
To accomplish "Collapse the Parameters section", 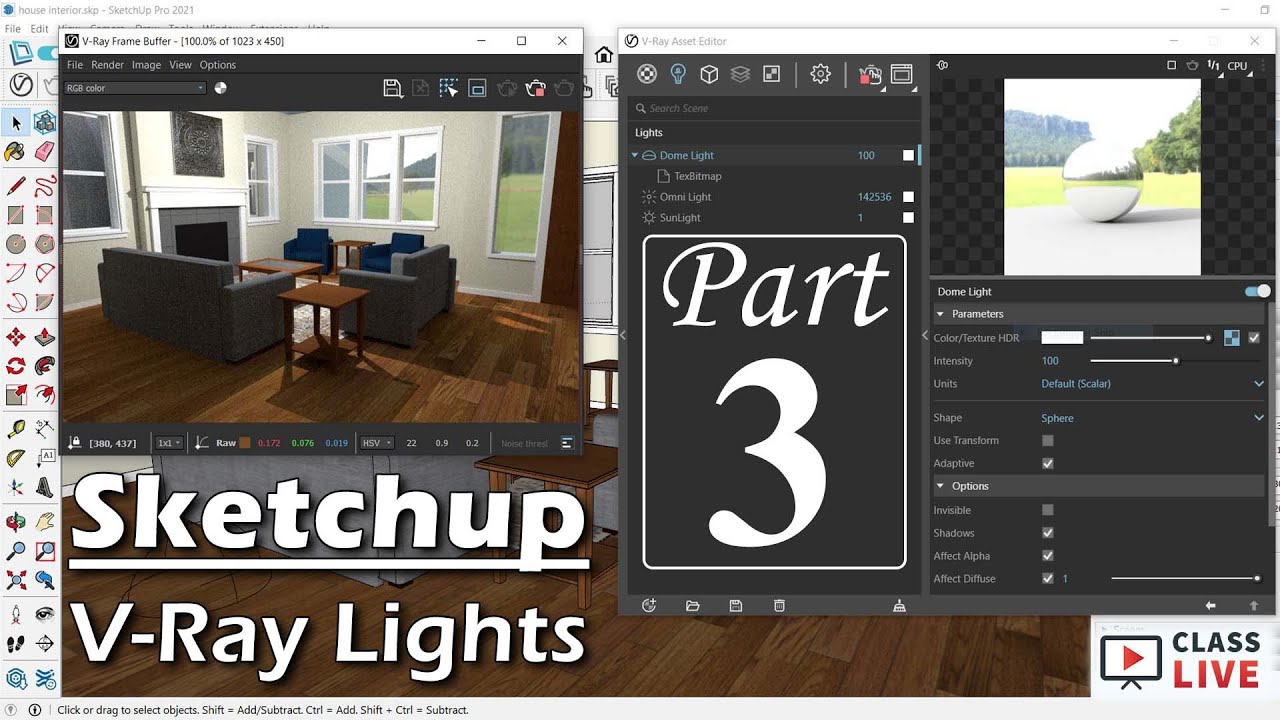I will (940, 314).
